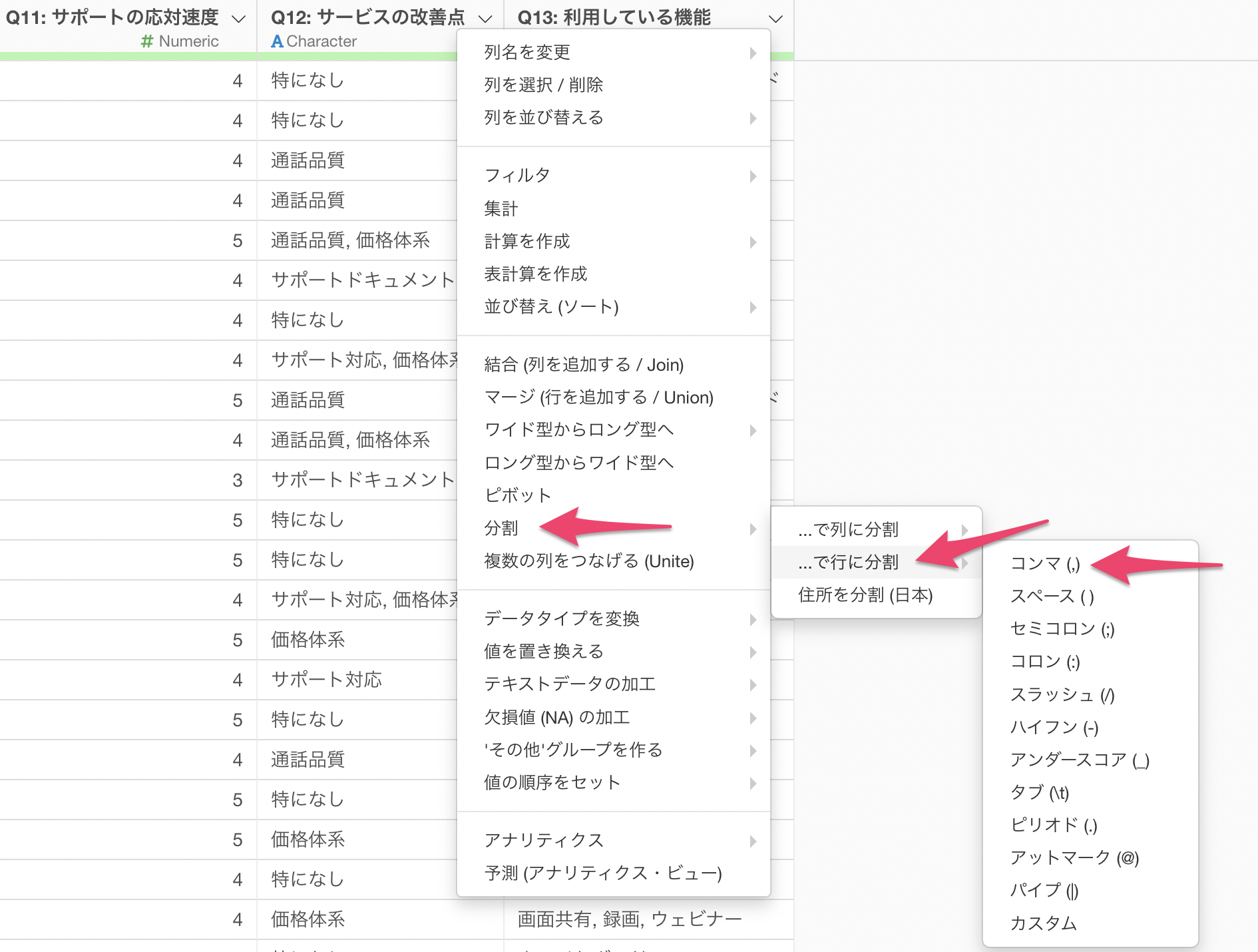
Task: Select セミコロン (;) separator
Action: pyautogui.click(x=1090, y=628)
